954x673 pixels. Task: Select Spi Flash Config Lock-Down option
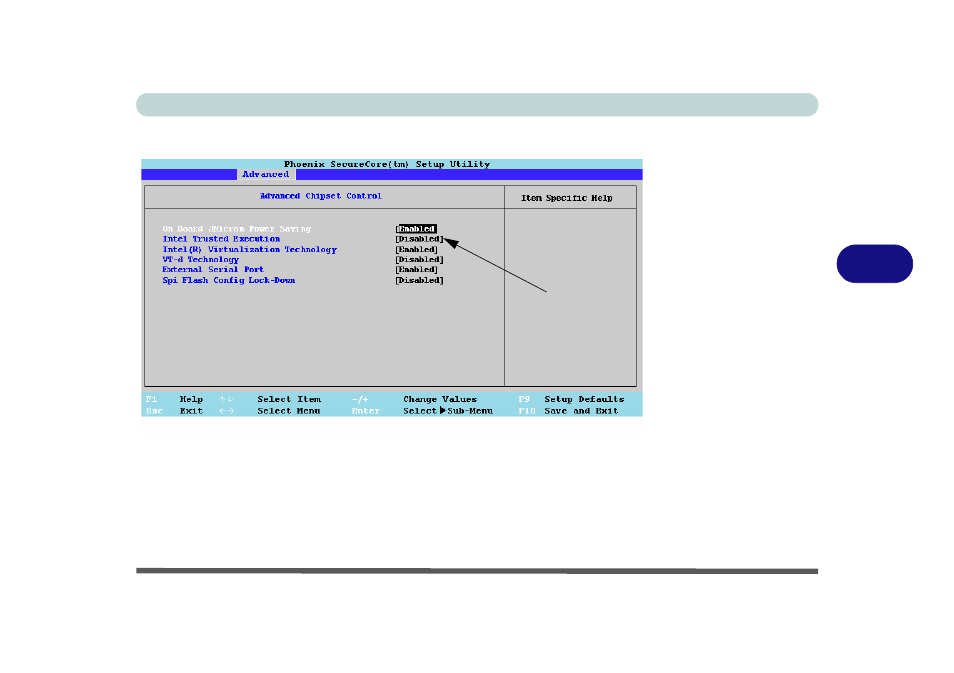pyautogui.click(x=229, y=281)
